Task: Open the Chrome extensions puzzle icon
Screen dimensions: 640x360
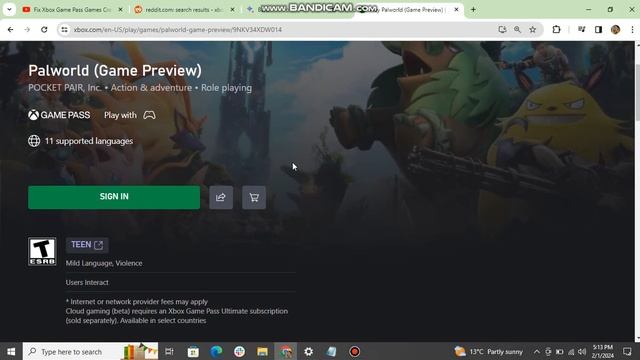Action: [556, 29]
